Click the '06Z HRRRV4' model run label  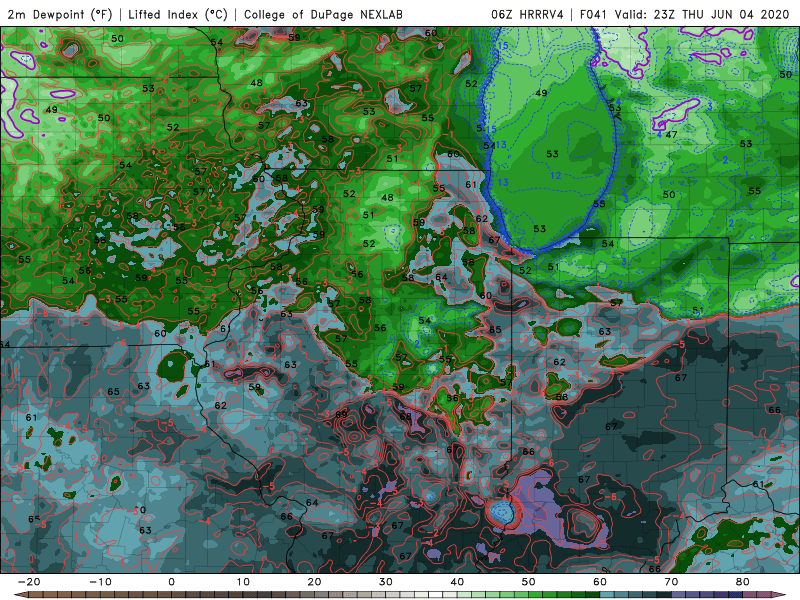[527, 14]
